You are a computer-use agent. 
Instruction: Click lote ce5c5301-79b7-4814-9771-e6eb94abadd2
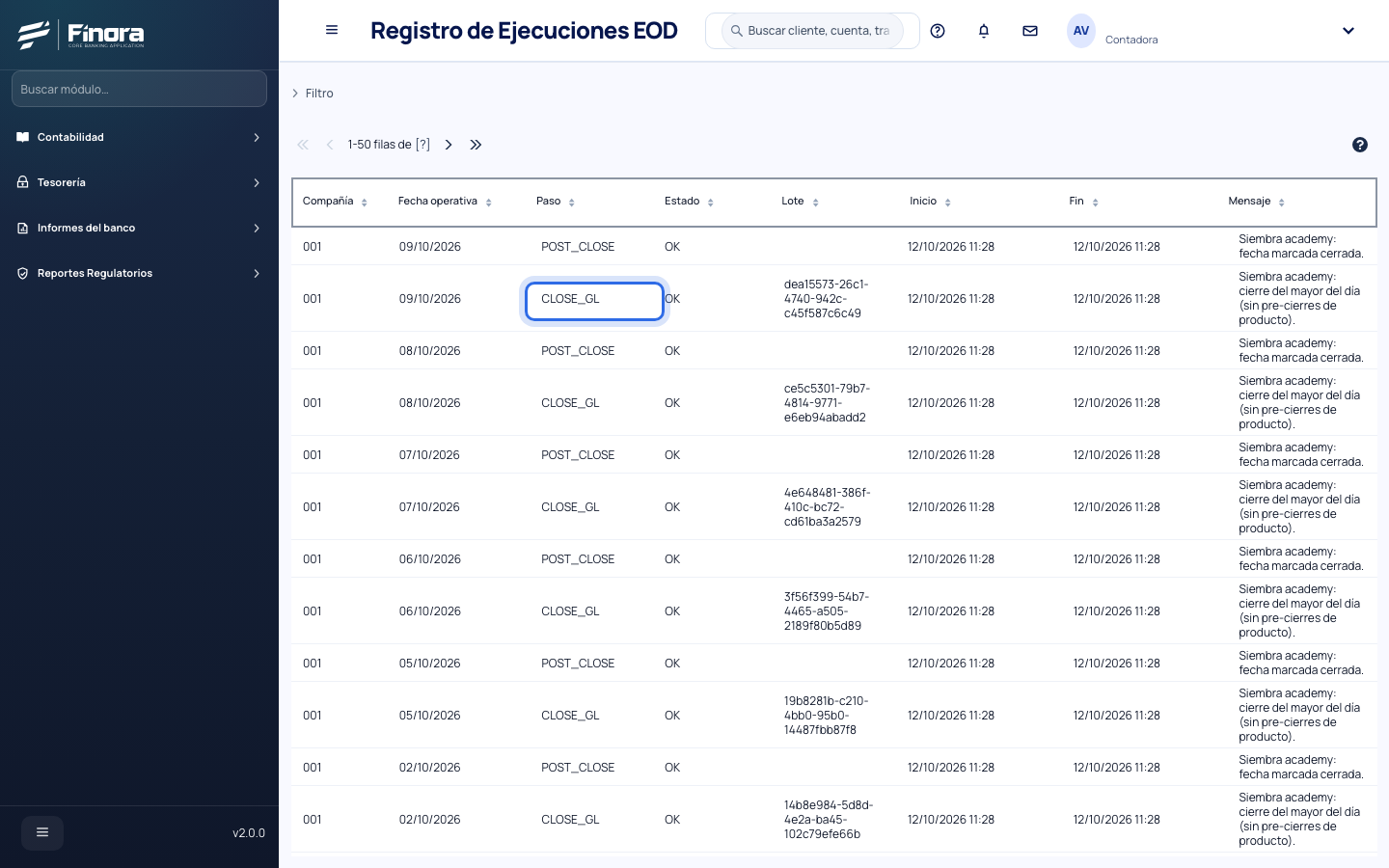827,403
